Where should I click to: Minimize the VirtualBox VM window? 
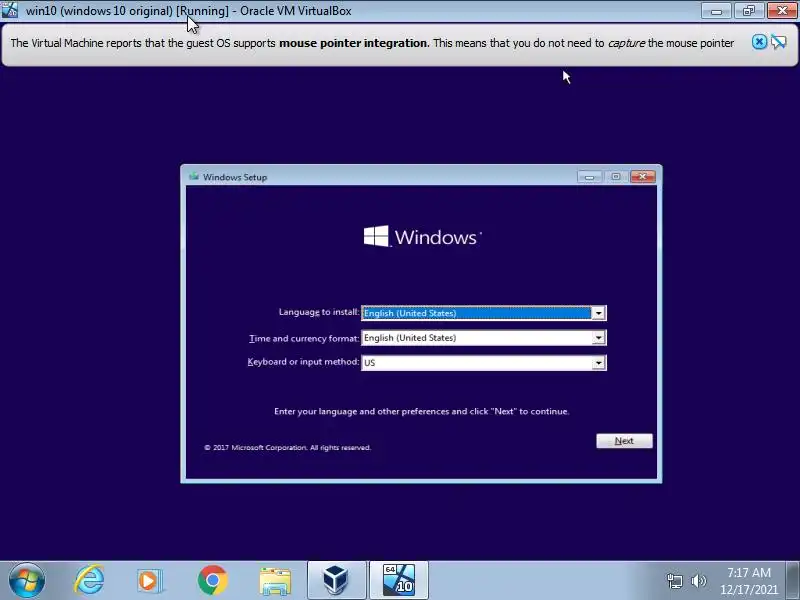pos(716,10)
